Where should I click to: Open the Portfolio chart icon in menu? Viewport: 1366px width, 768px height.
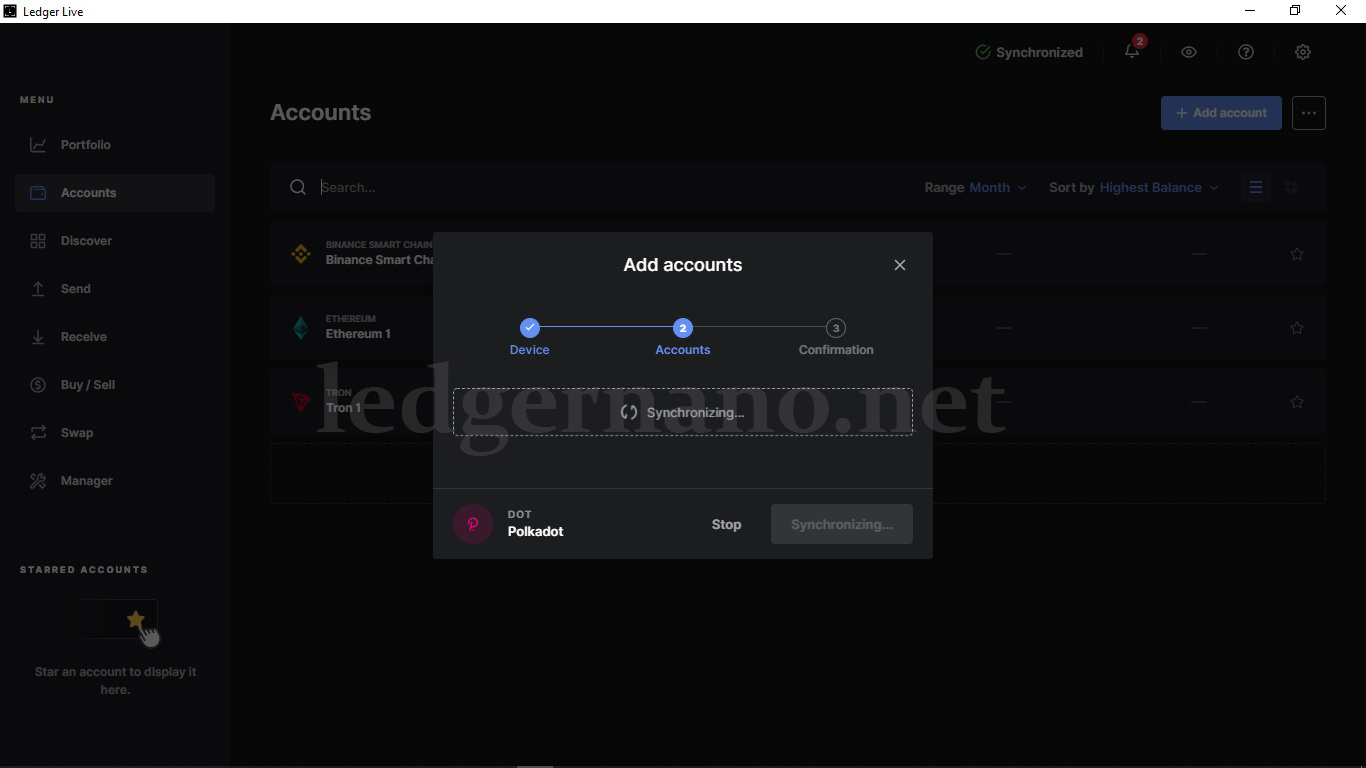(38, 145)
